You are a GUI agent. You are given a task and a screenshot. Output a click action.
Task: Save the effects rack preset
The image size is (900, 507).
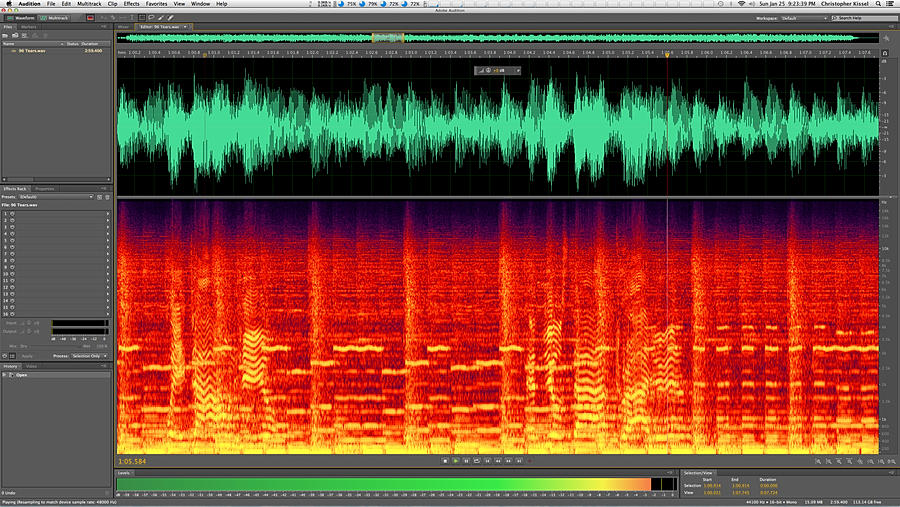pyautogui.click(x=99, y=197)
